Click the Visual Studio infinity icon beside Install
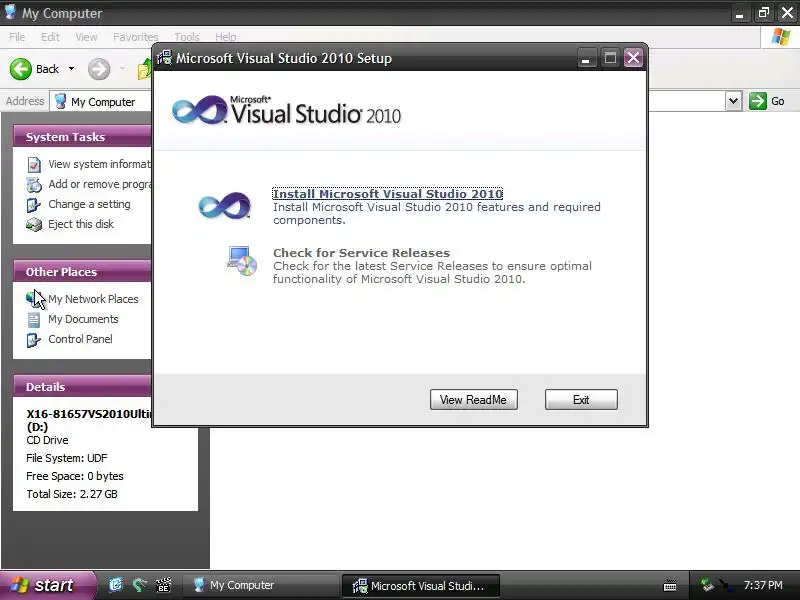The height and width of the screenshot is (600, 800). [224, 205]
